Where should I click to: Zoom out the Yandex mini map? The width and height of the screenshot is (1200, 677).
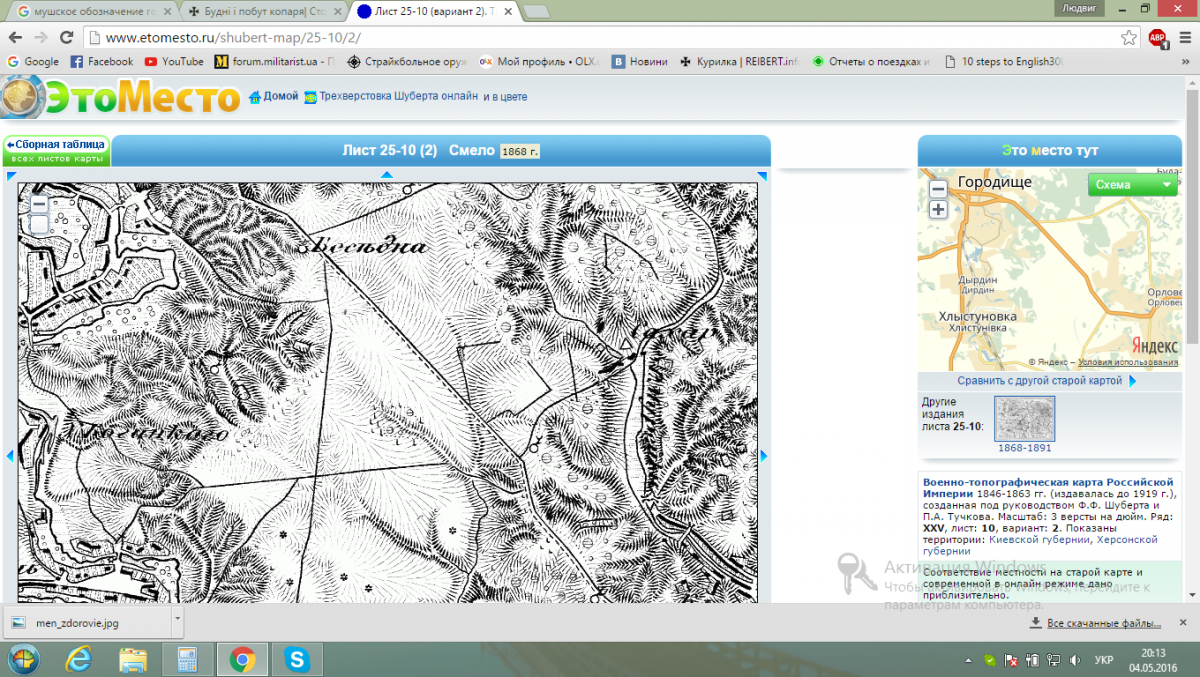[x=938, y=189]
